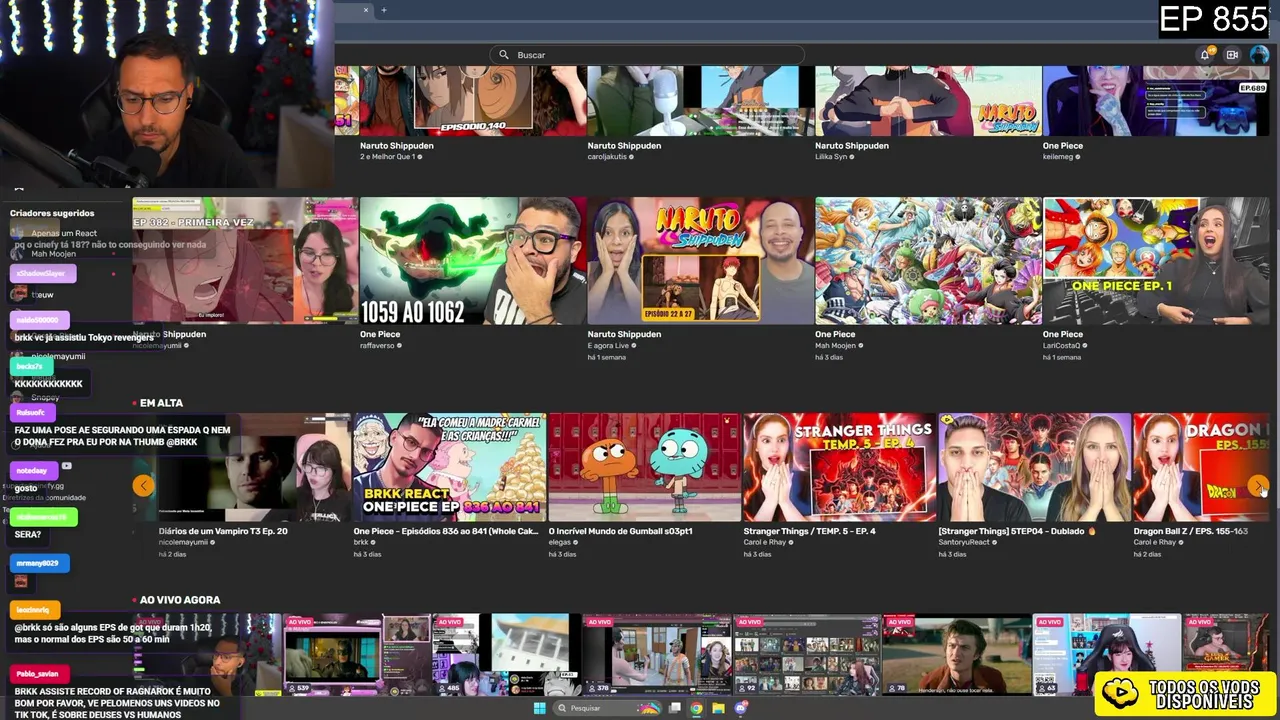Open Discord from the taskbar
Viewport: 1280px width, 720px height.
tap(741, 708)
